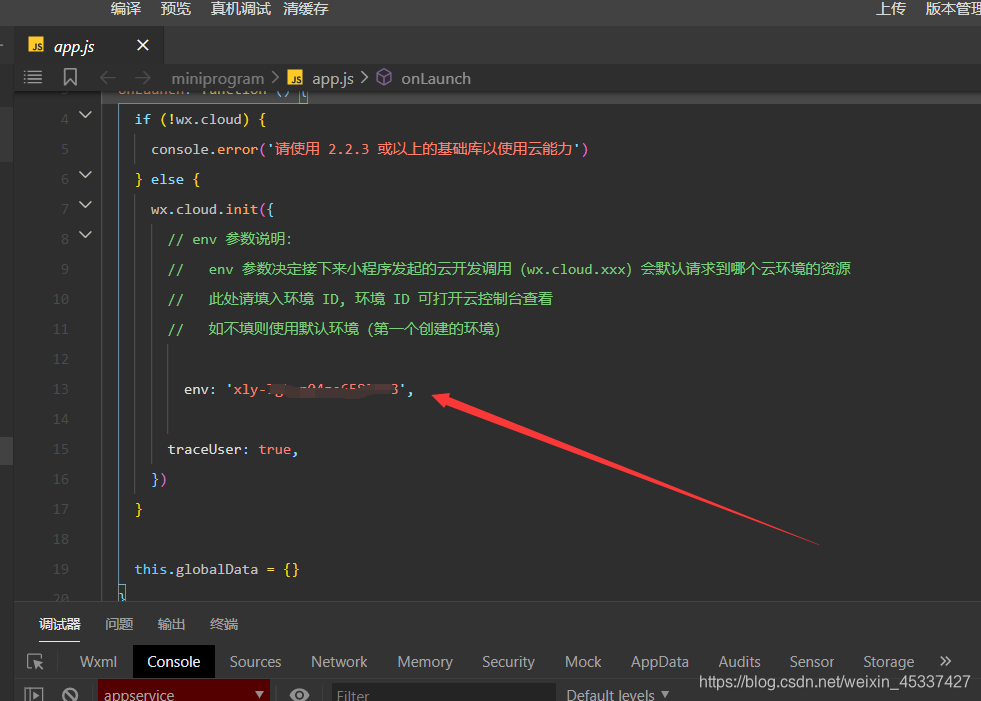981x701 pixels.
Task: Click the console Filter input field
Action: (444, 693)
